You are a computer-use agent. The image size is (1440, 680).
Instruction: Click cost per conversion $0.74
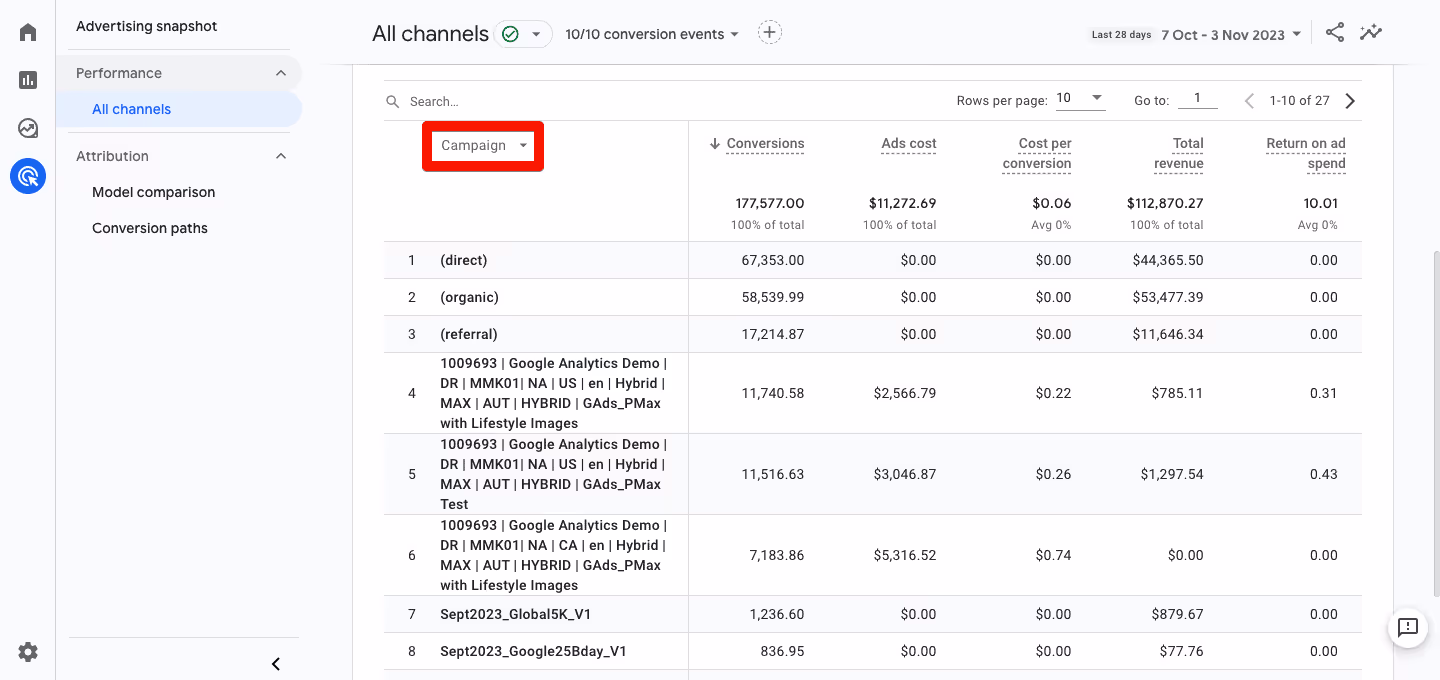(1053, 555)
